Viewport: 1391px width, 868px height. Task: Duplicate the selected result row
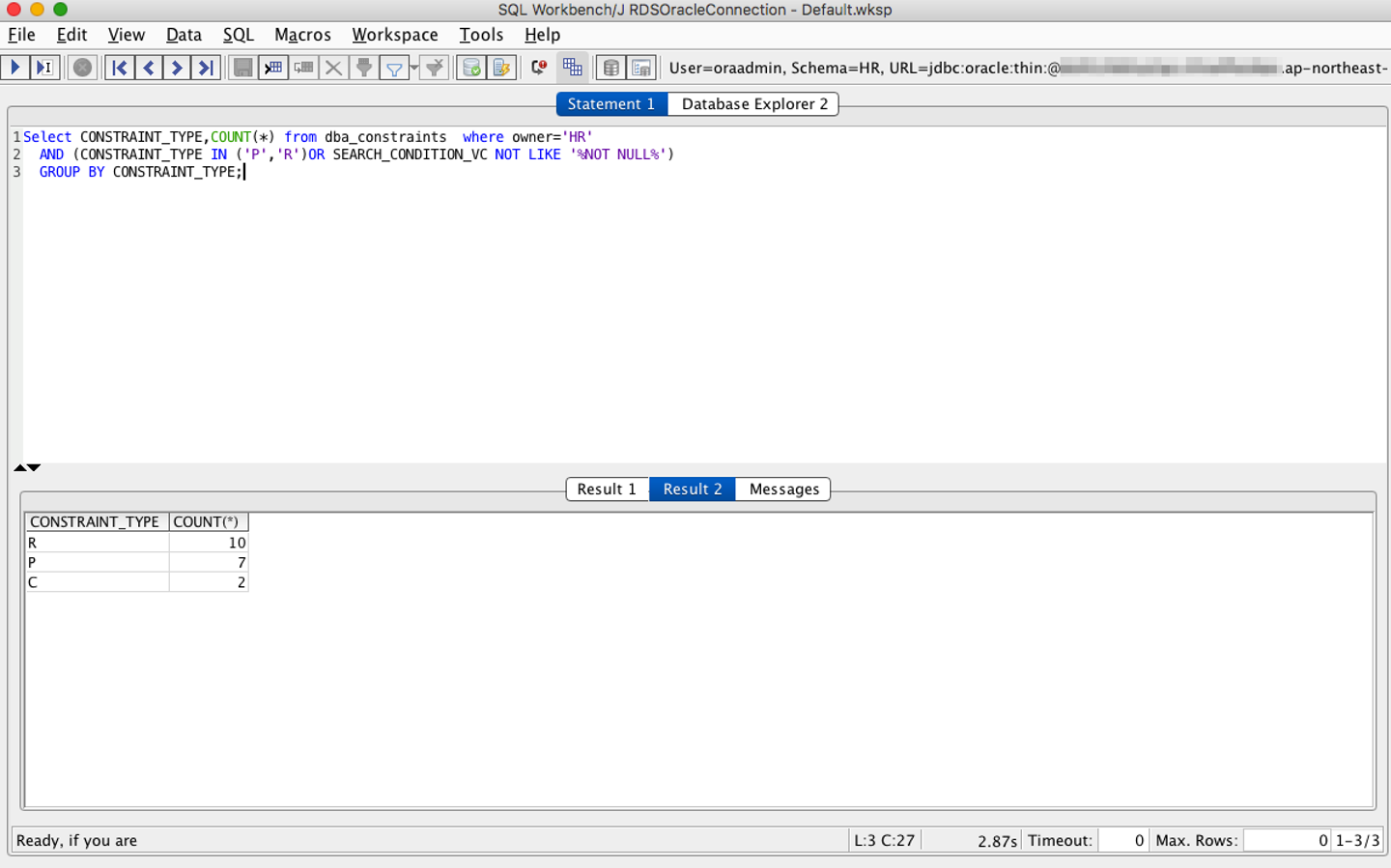coord(303,68)
